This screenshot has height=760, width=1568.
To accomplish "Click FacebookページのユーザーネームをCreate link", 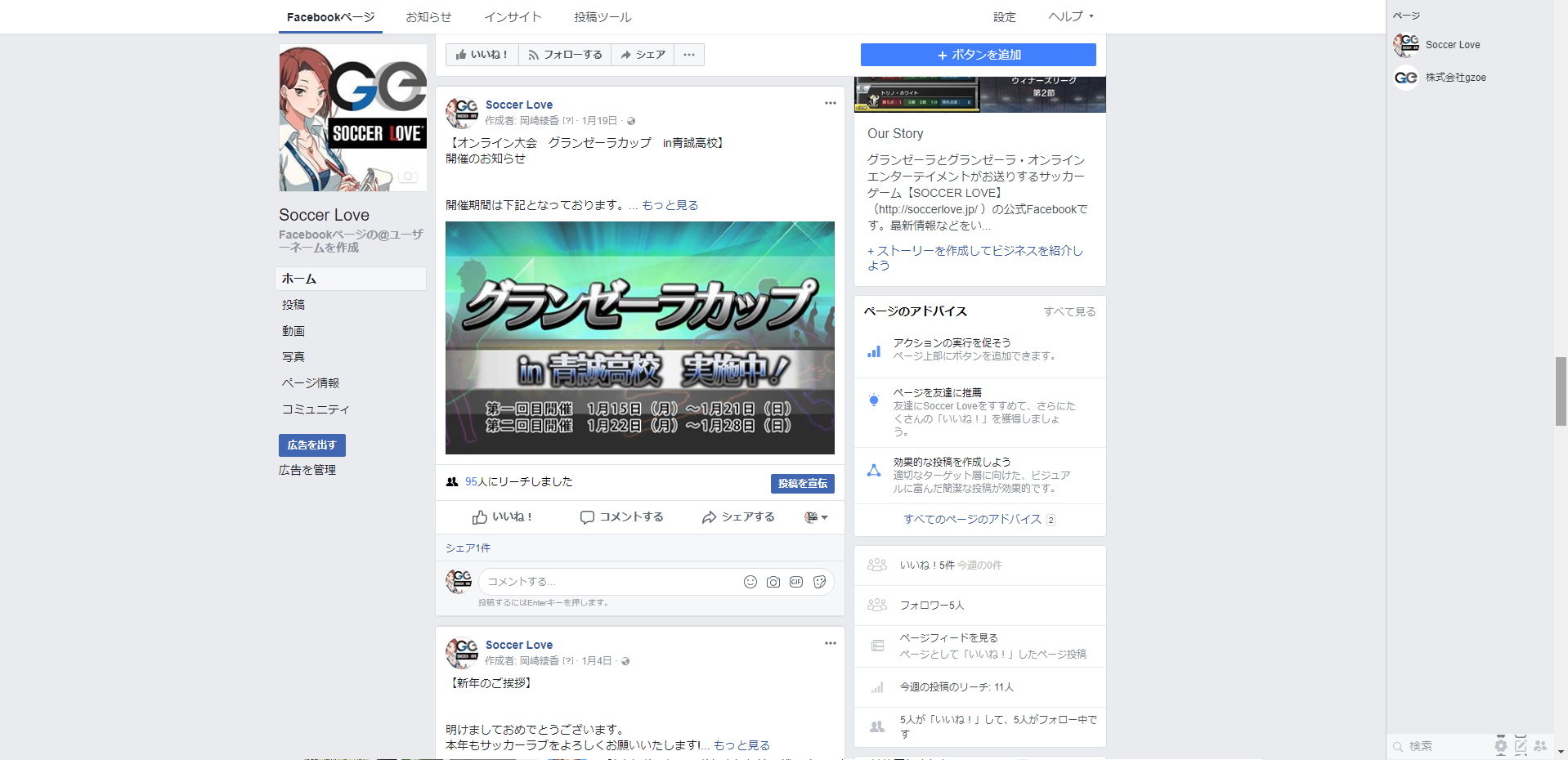I will tap(351, 241).
